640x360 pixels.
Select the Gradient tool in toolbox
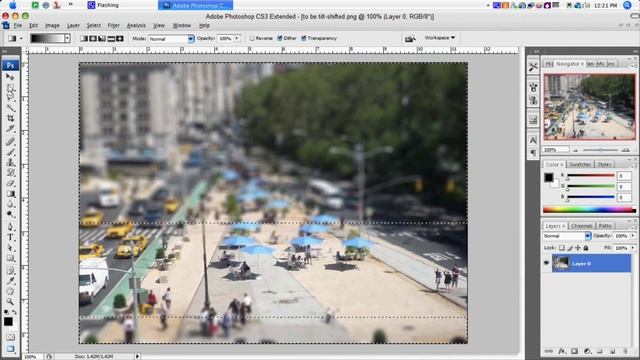(x=10, y=194)
